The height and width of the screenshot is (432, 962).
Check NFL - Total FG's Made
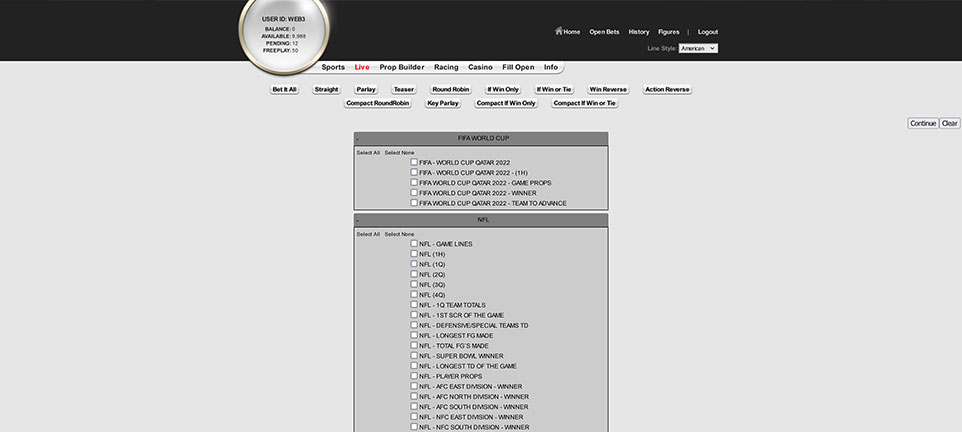pos(414,345)
